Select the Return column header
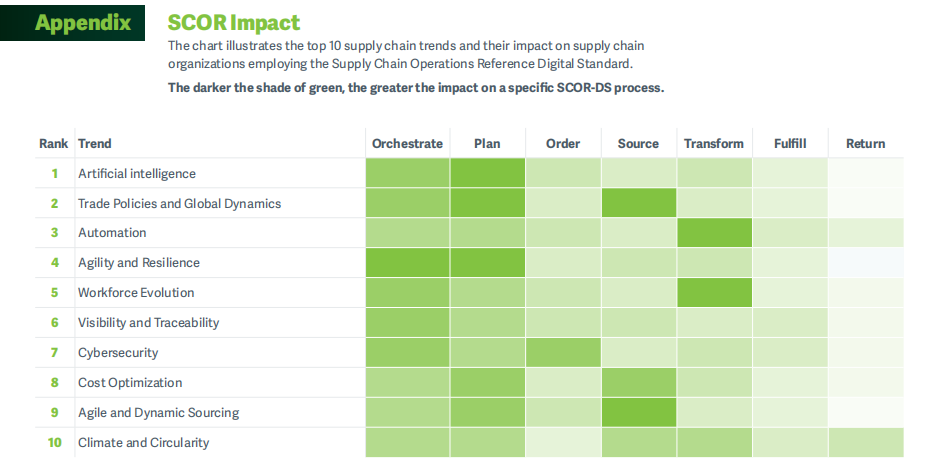Screen dimensions: 938x476 tap(865, 143)
